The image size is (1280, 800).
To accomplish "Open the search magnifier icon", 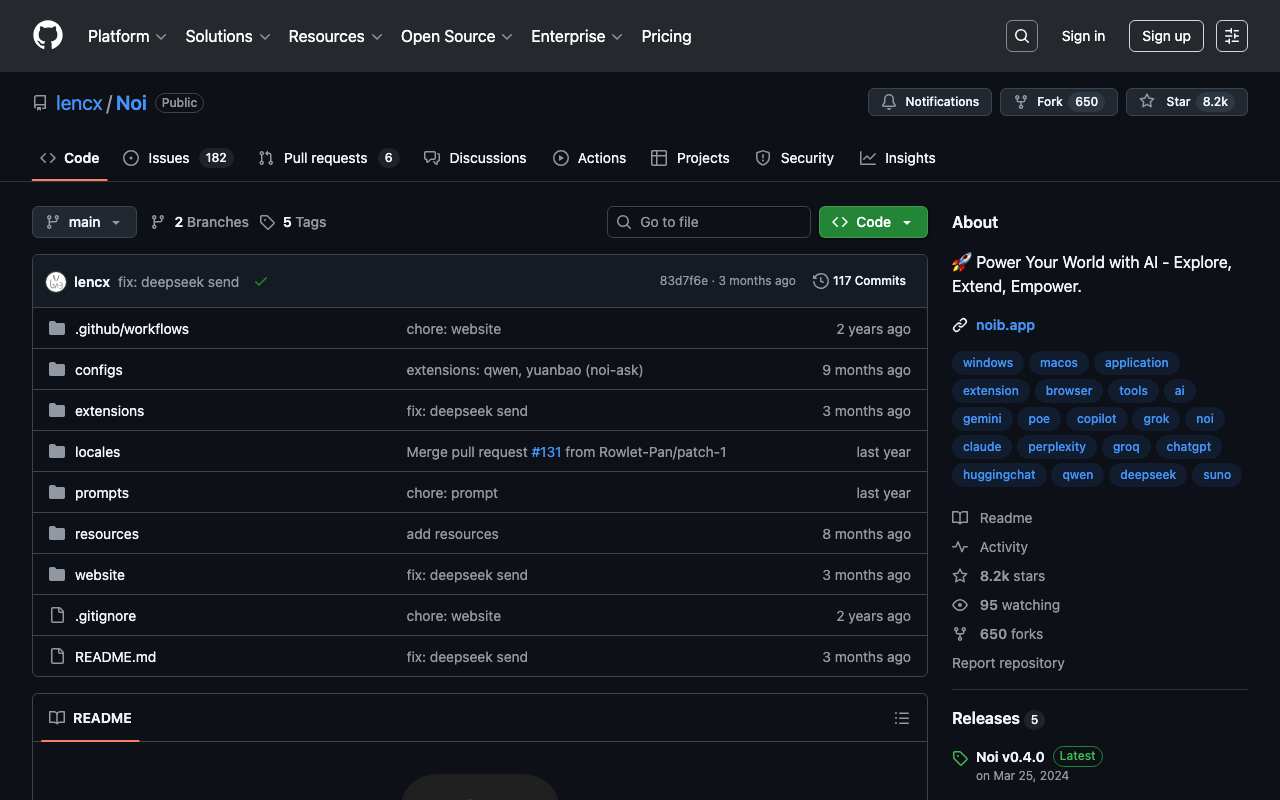I will pos(1021,36).
